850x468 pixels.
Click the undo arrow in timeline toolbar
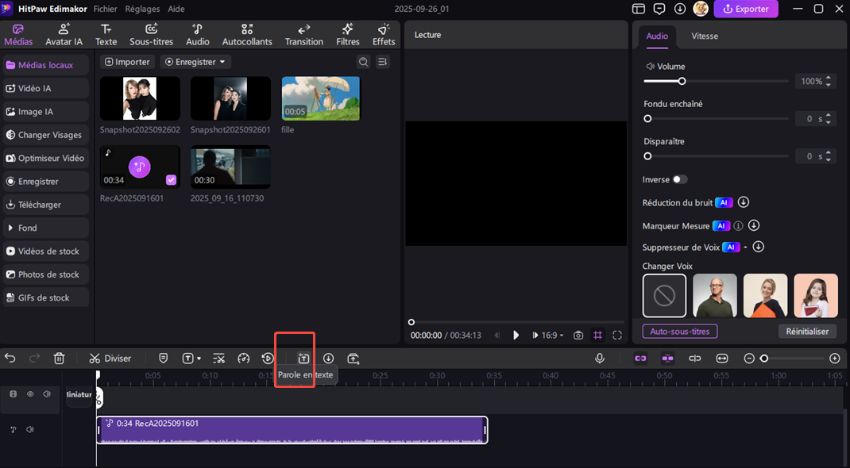pos(10,358)
